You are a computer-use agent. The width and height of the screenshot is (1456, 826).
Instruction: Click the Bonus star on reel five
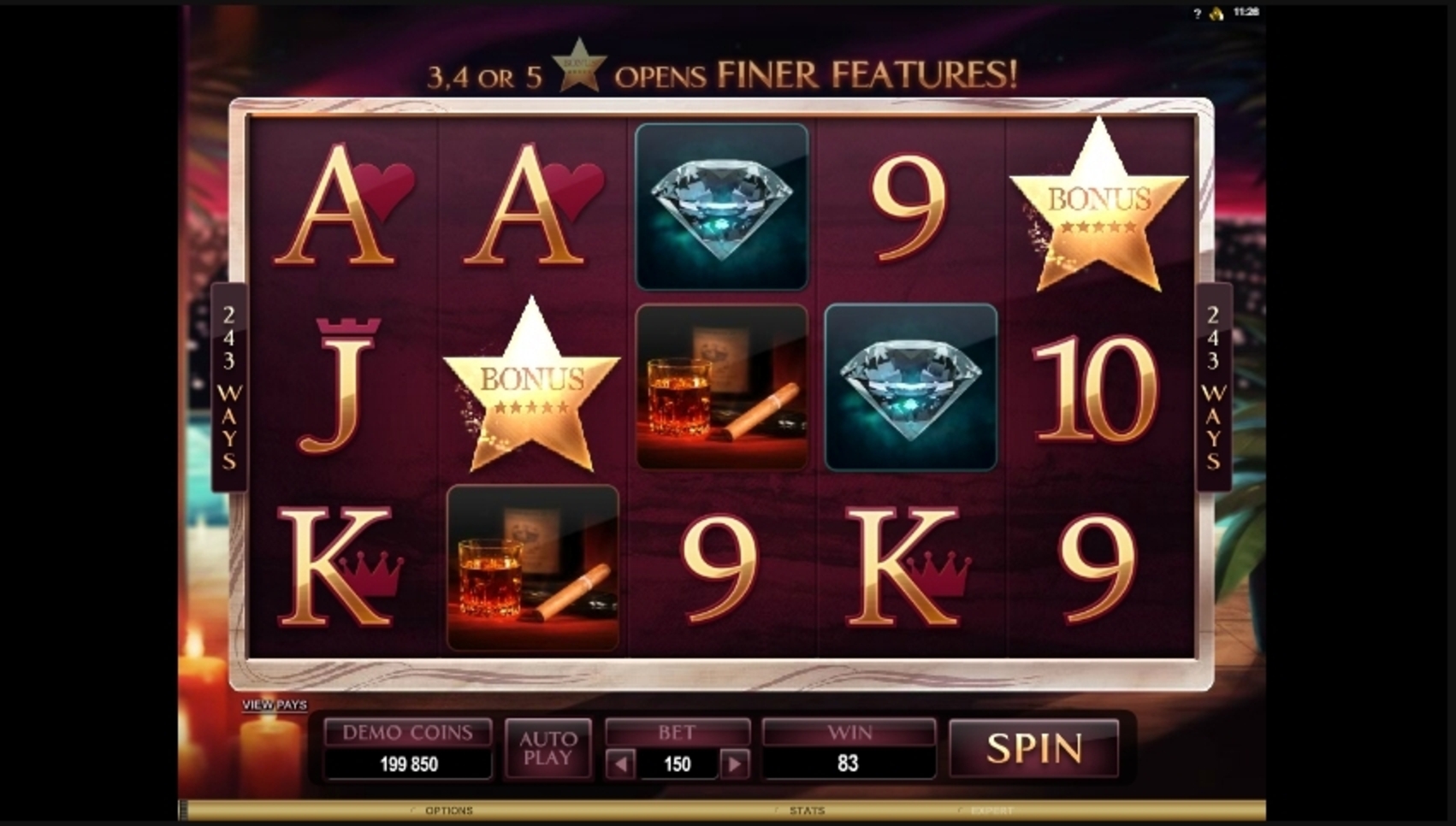(1098, 205)
